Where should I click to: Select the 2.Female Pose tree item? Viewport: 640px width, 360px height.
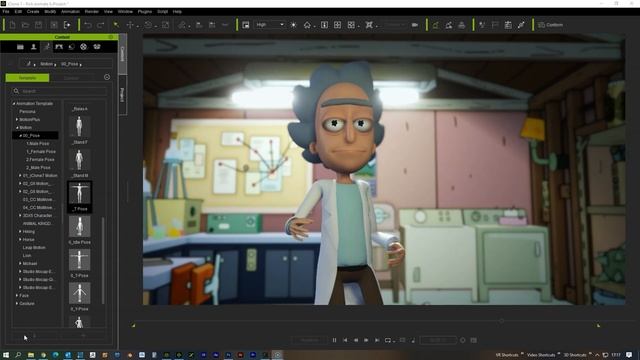tap(40, 160)
